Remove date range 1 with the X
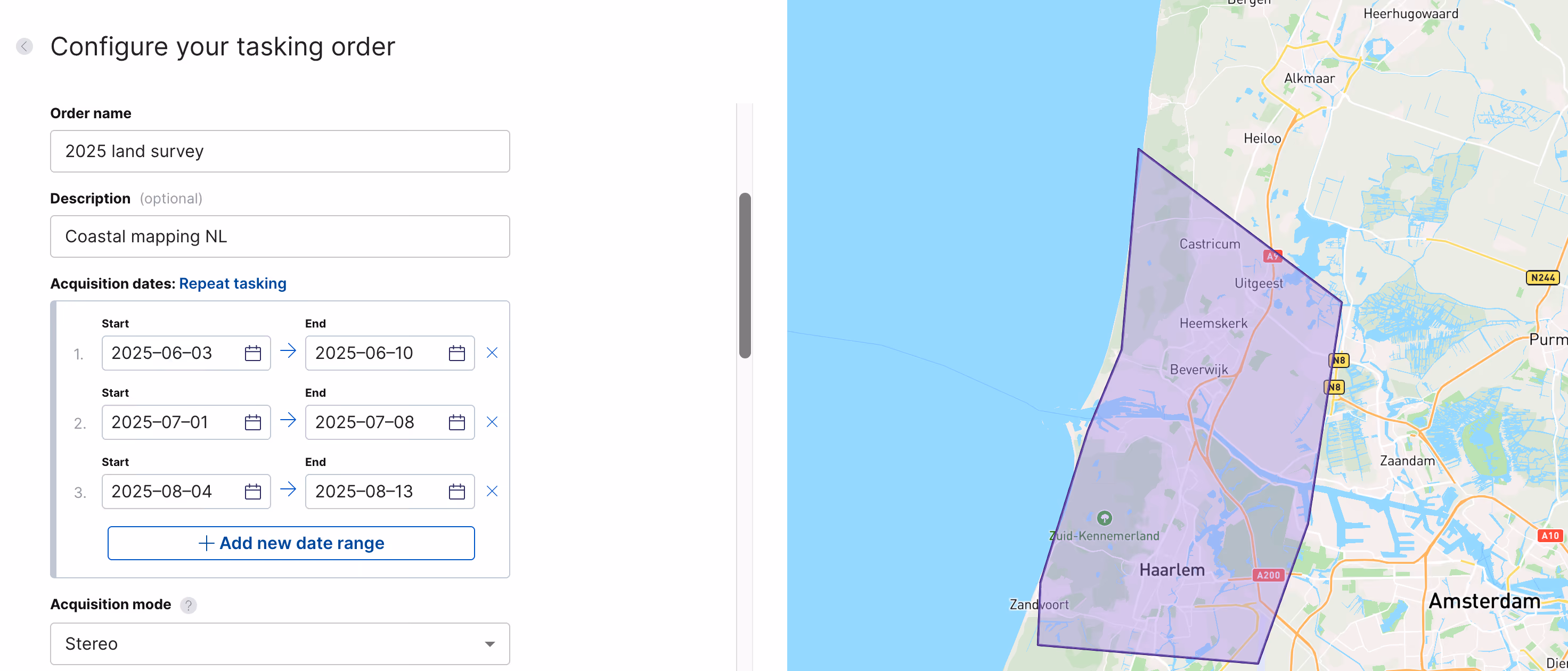Viewport: 1568px width, 671px height. tap(493, 353)
